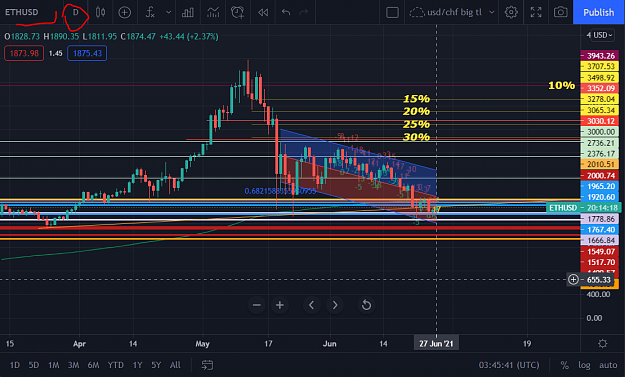Enter fullscreen mode
The image size is (625, 377).
coord(536,12)
